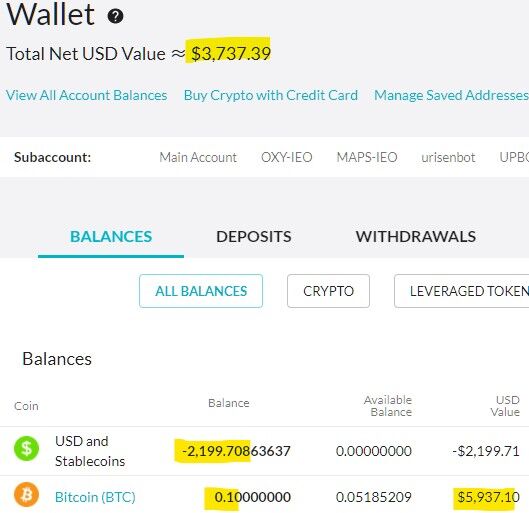Select the ALL BALANCES filter button
The height and width of the screenshot is (513, 529).
point(201,291)
